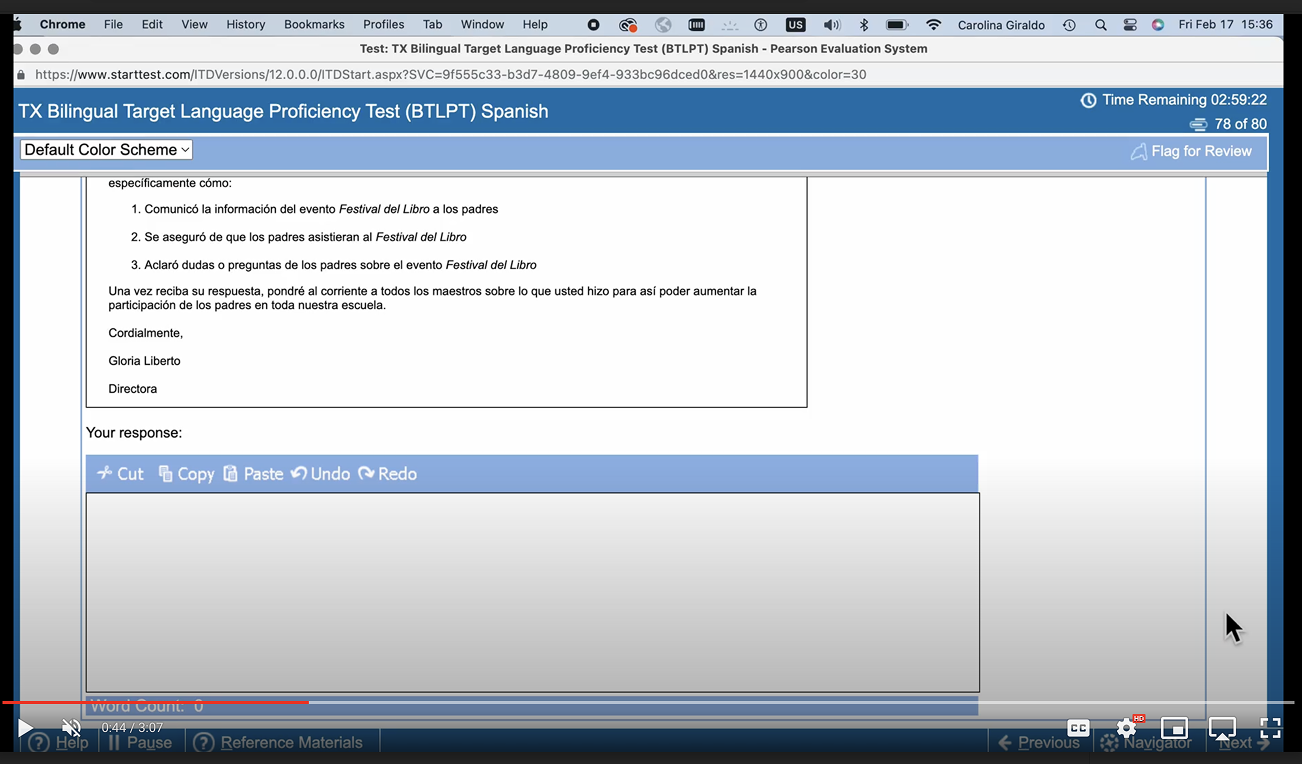Go to the Previous question
This screenshot has width=1302, height=764.
pyautogui.click(x=1039, y=742)
